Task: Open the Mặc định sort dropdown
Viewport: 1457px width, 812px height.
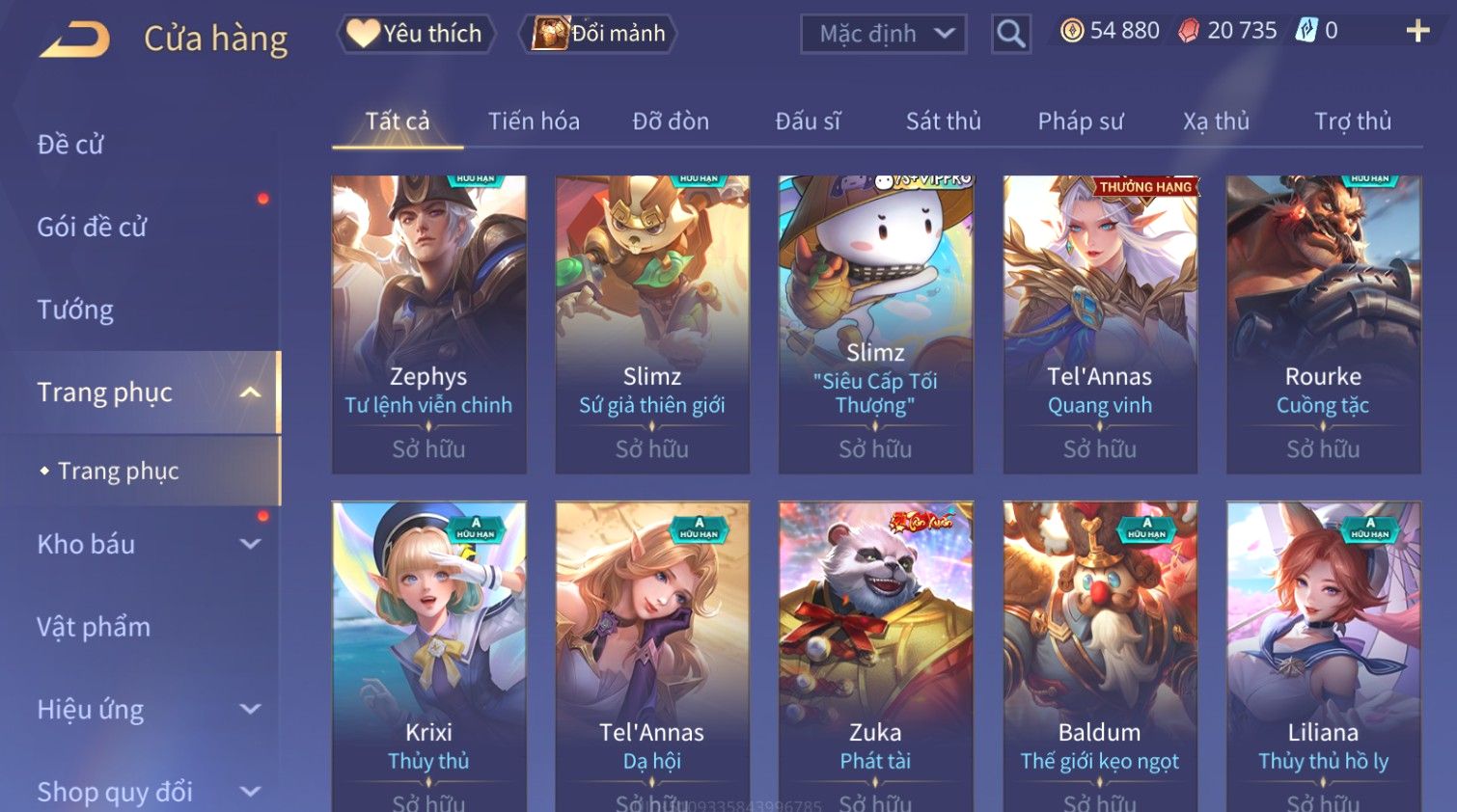Action: coord(883,34)
